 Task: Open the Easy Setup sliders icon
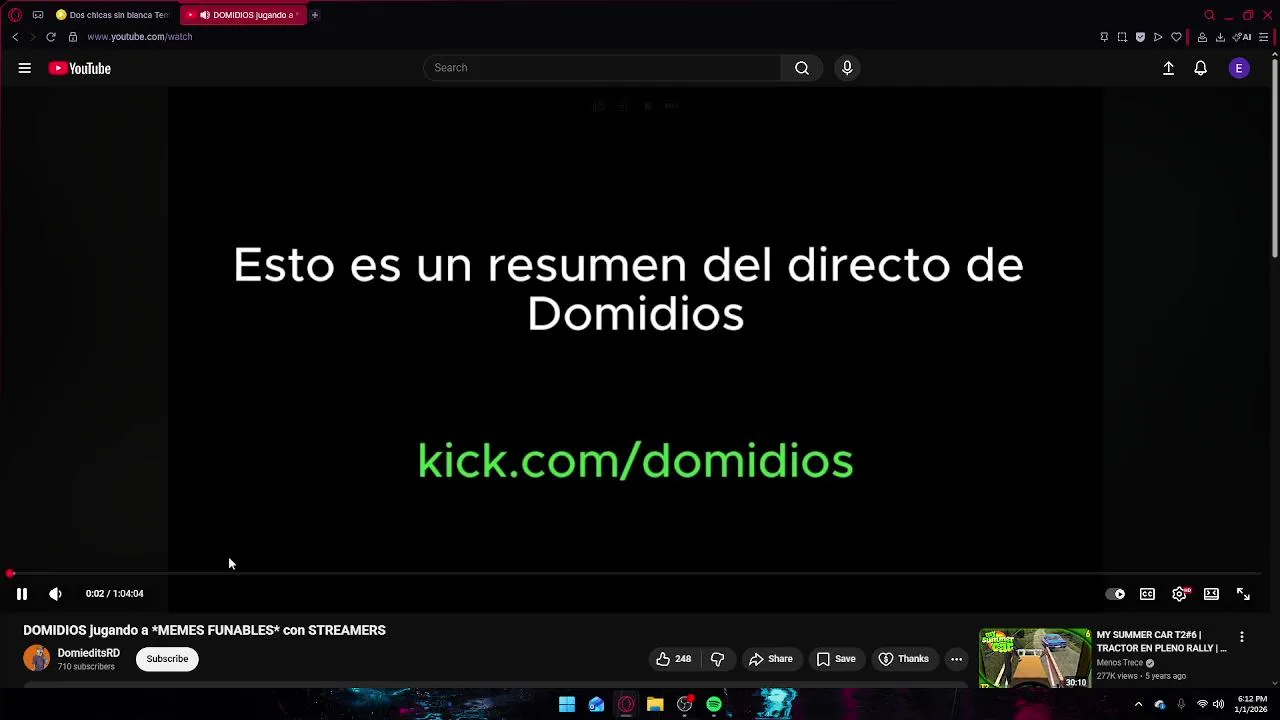click(1263, 37)
